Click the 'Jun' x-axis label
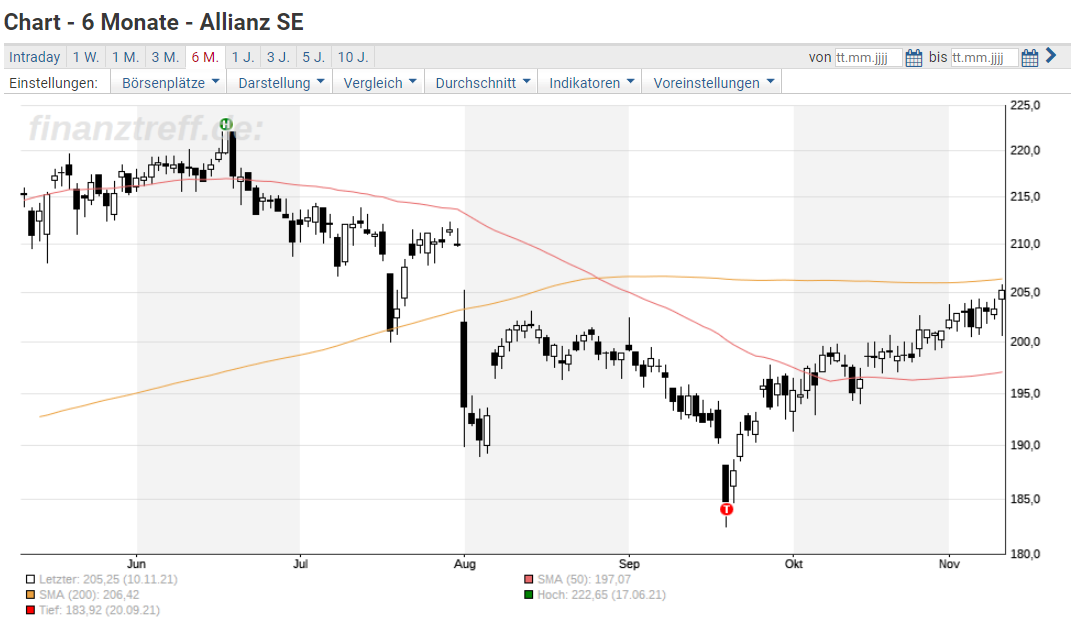Image resolution: width=1075 pixels, height=619 pixels. (x=136, y=563)
